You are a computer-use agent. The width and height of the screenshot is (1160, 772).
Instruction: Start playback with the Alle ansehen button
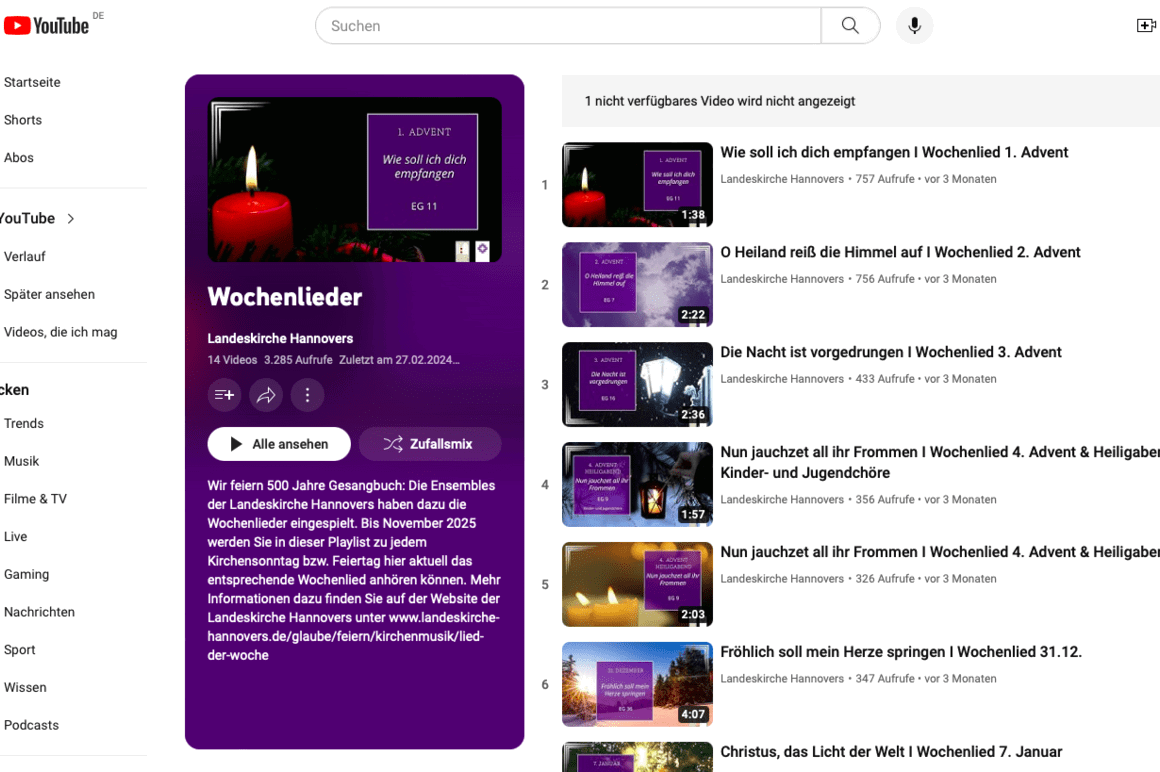tap(279, 443)
